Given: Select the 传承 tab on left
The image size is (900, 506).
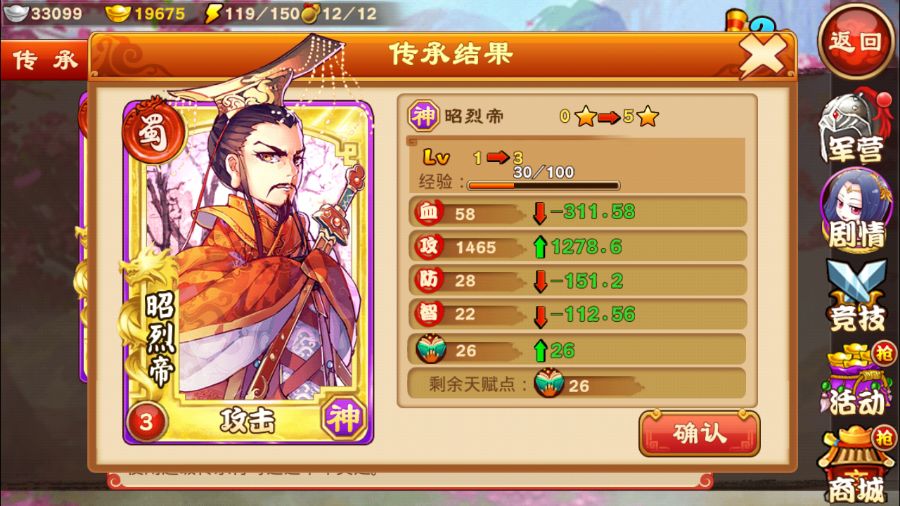Looking at the screenshot, I should coord(45,60).
